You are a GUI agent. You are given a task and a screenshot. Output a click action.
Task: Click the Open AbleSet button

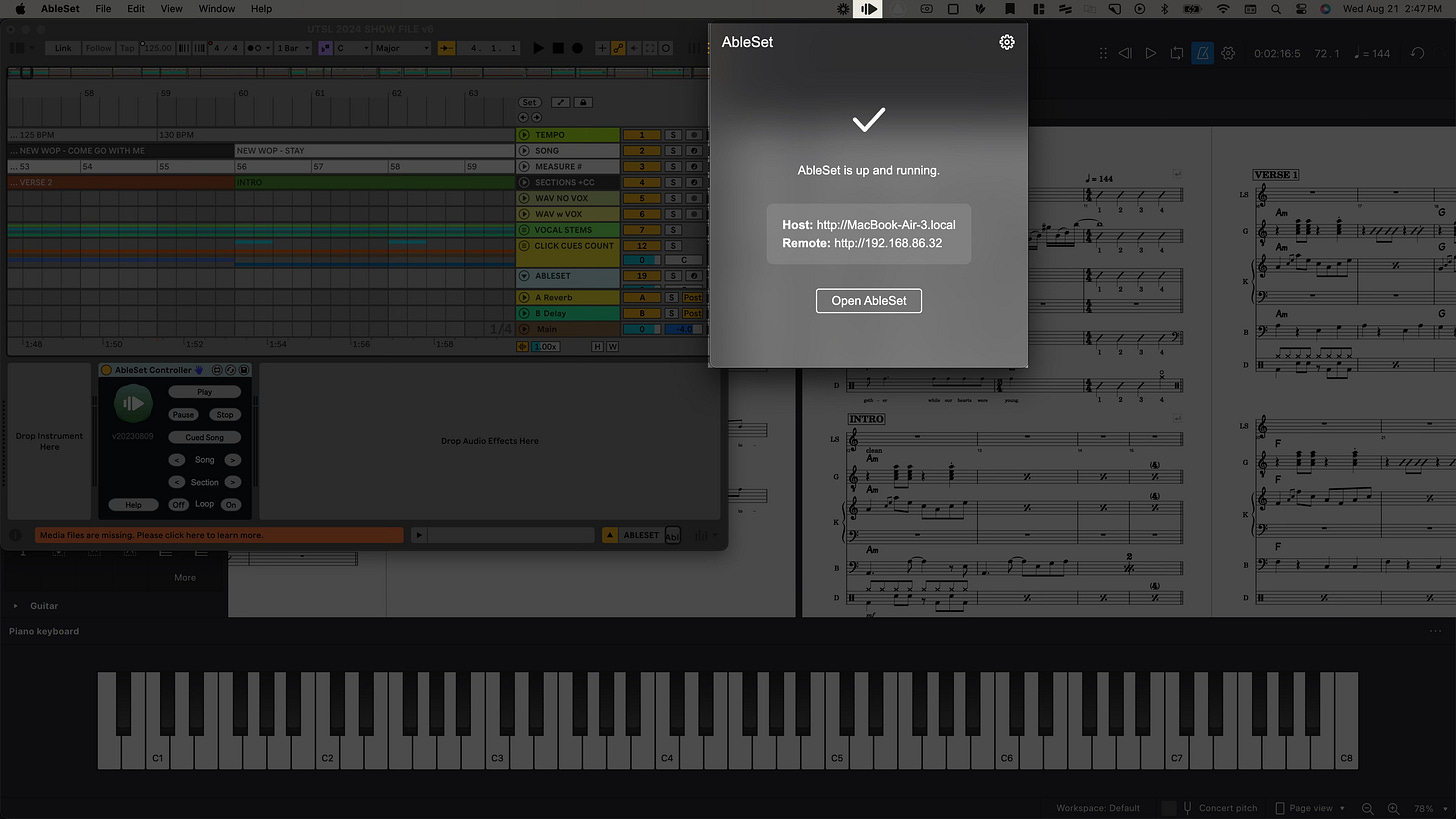pyautogui.click(x=868, y=301)
